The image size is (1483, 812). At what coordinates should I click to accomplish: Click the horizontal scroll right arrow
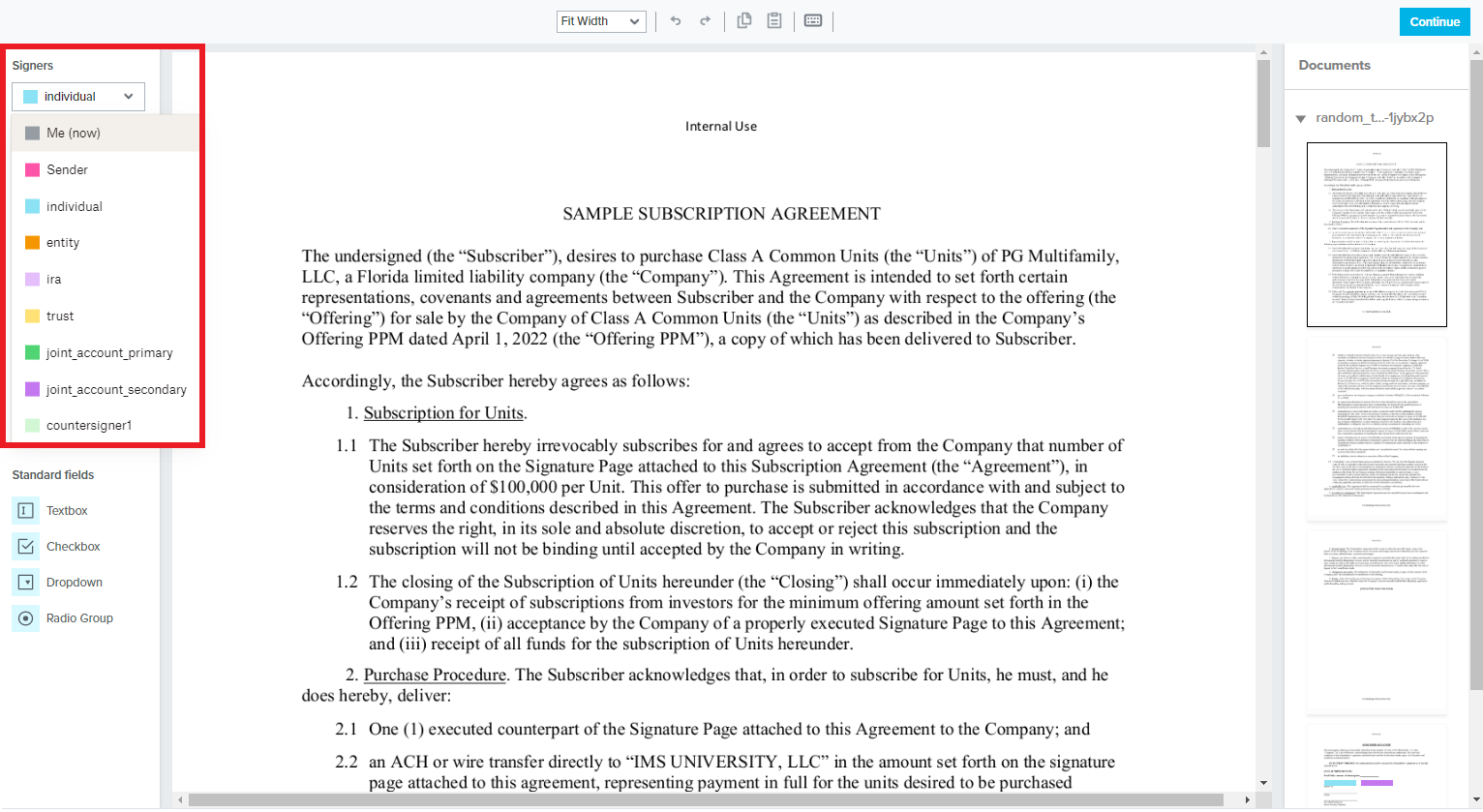click(x=1248, y=800)
